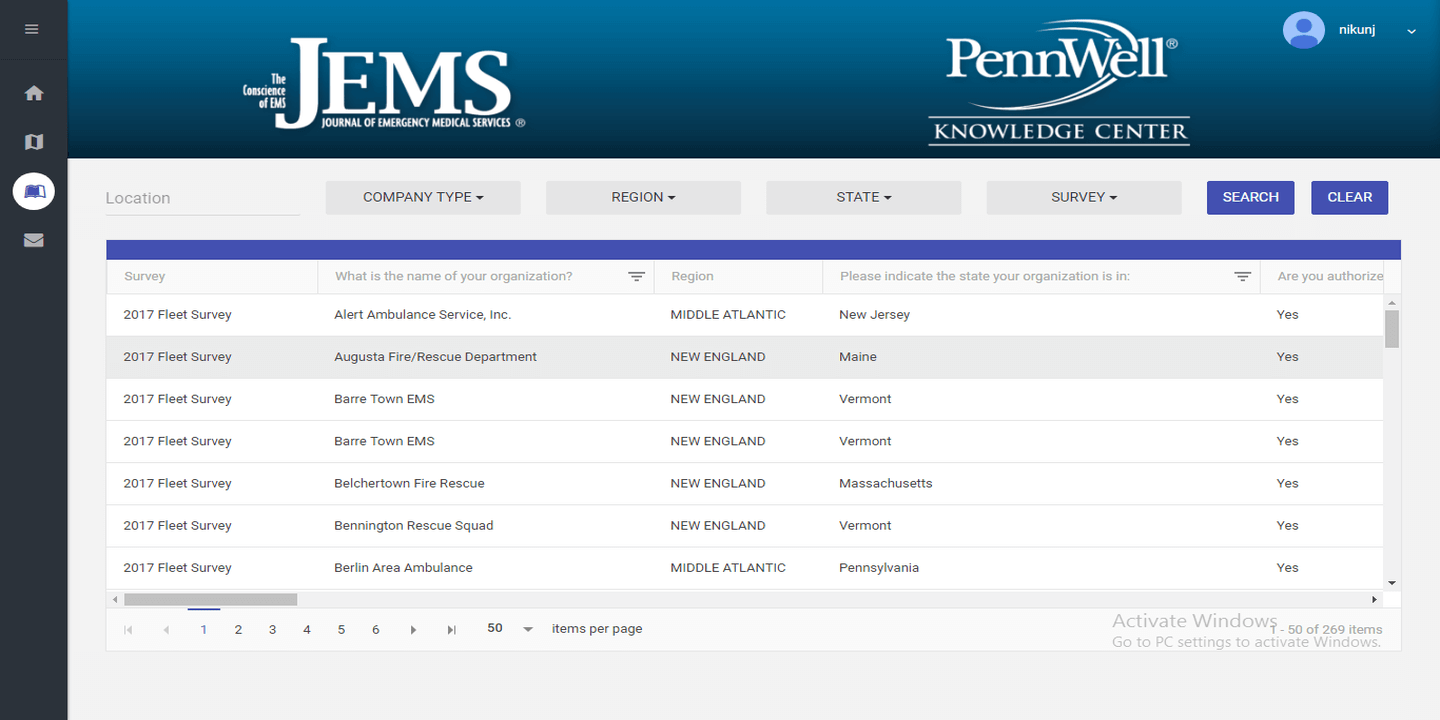Click horizontal scrollbar thumb of table

[210, 600]
